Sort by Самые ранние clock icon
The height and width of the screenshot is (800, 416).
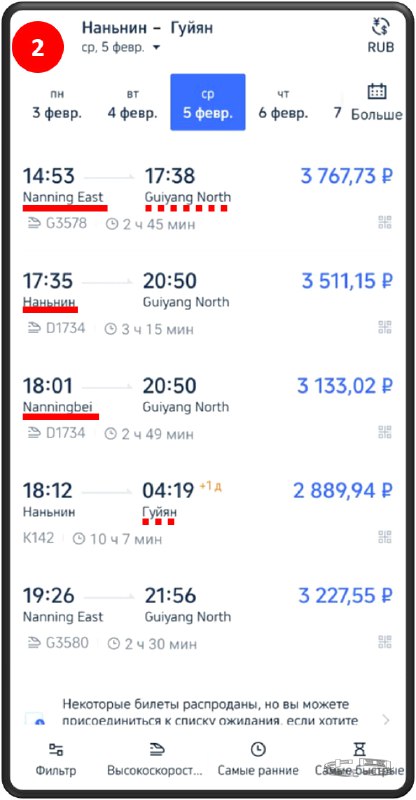(x=258, y=748)
